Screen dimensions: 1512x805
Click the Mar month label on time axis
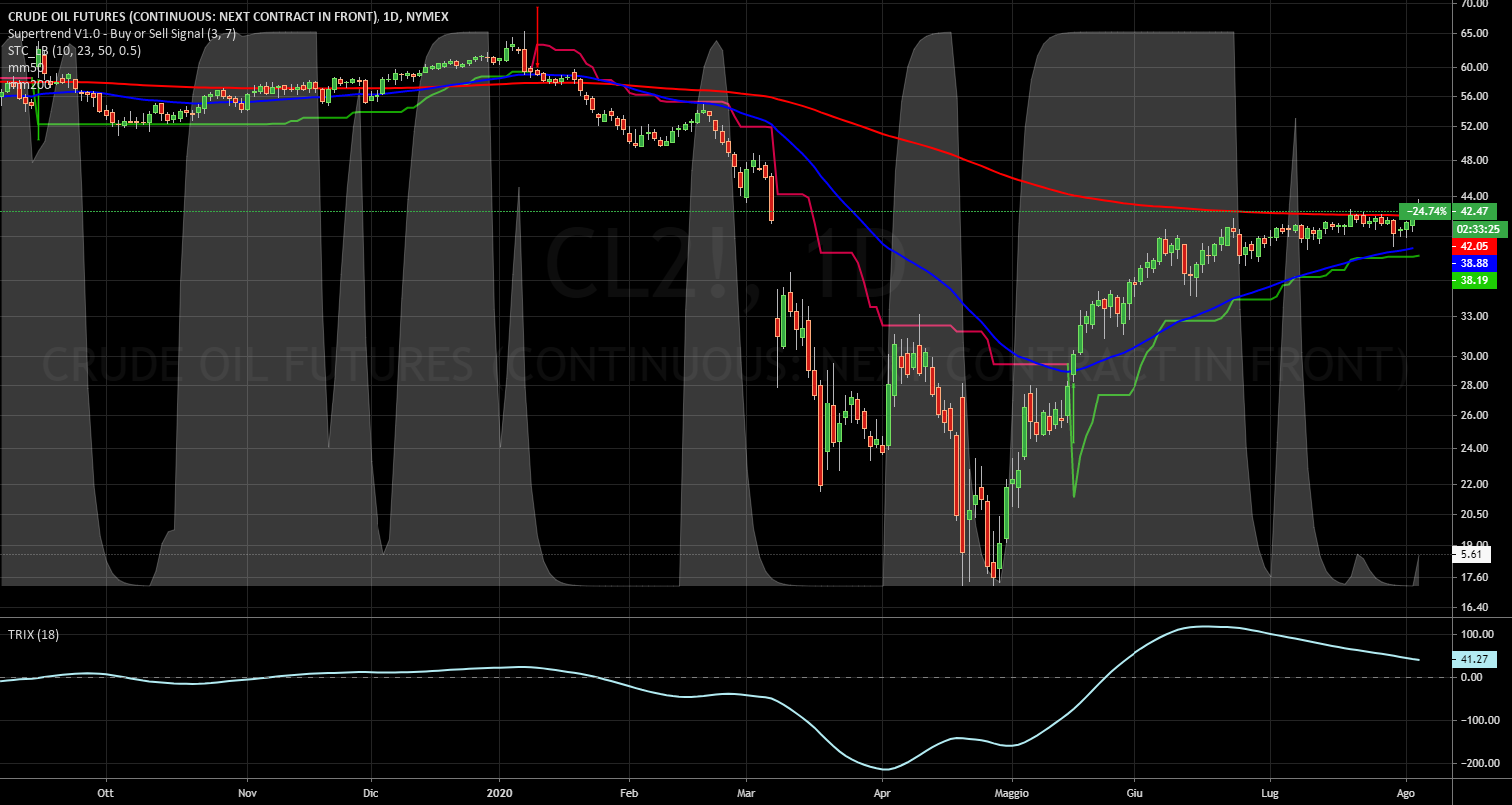click(x=745, y=795)
